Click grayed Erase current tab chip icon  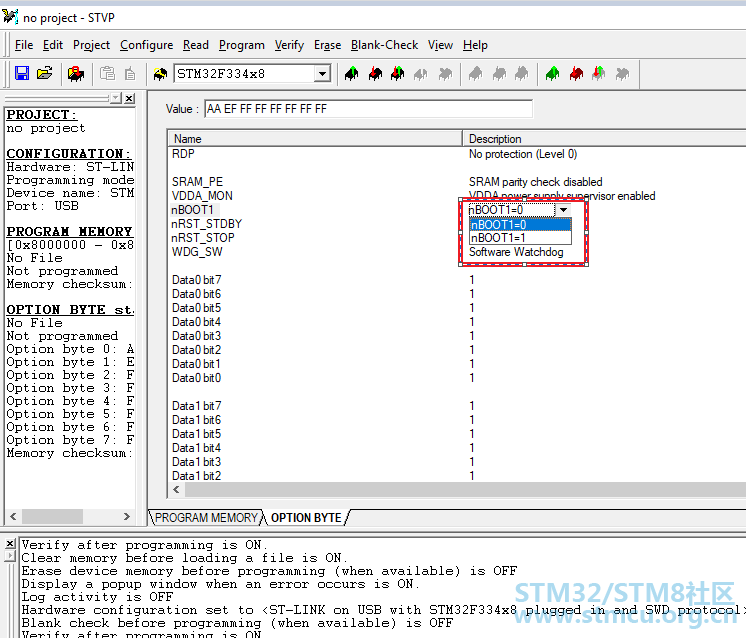click(x=421, y=74)
